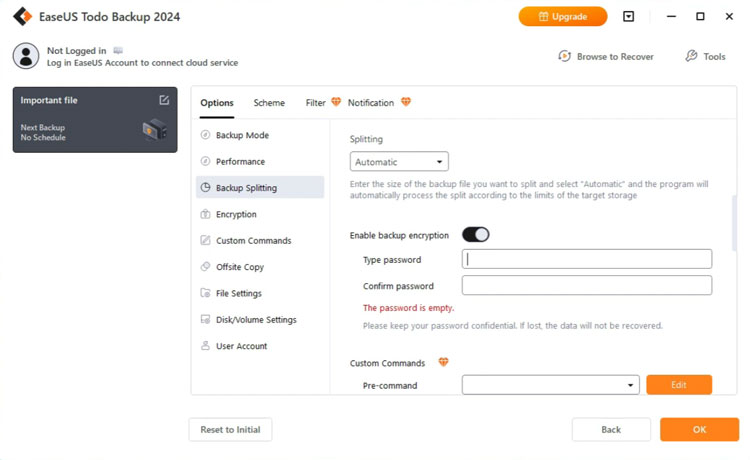
Task: Click the backup drive icon in Important file card
Action: coord(154,130)
